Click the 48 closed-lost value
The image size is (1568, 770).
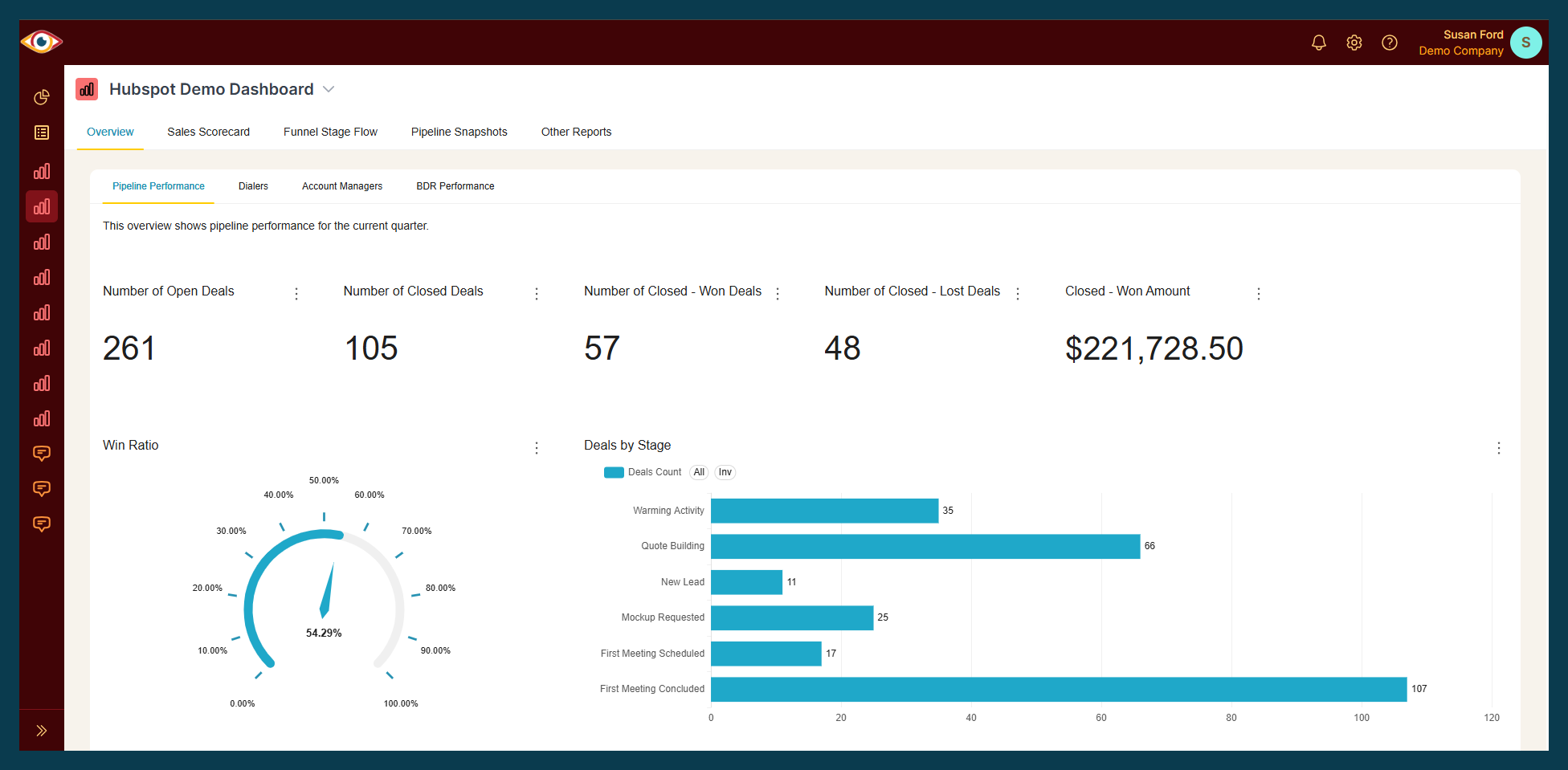point(843,348)
